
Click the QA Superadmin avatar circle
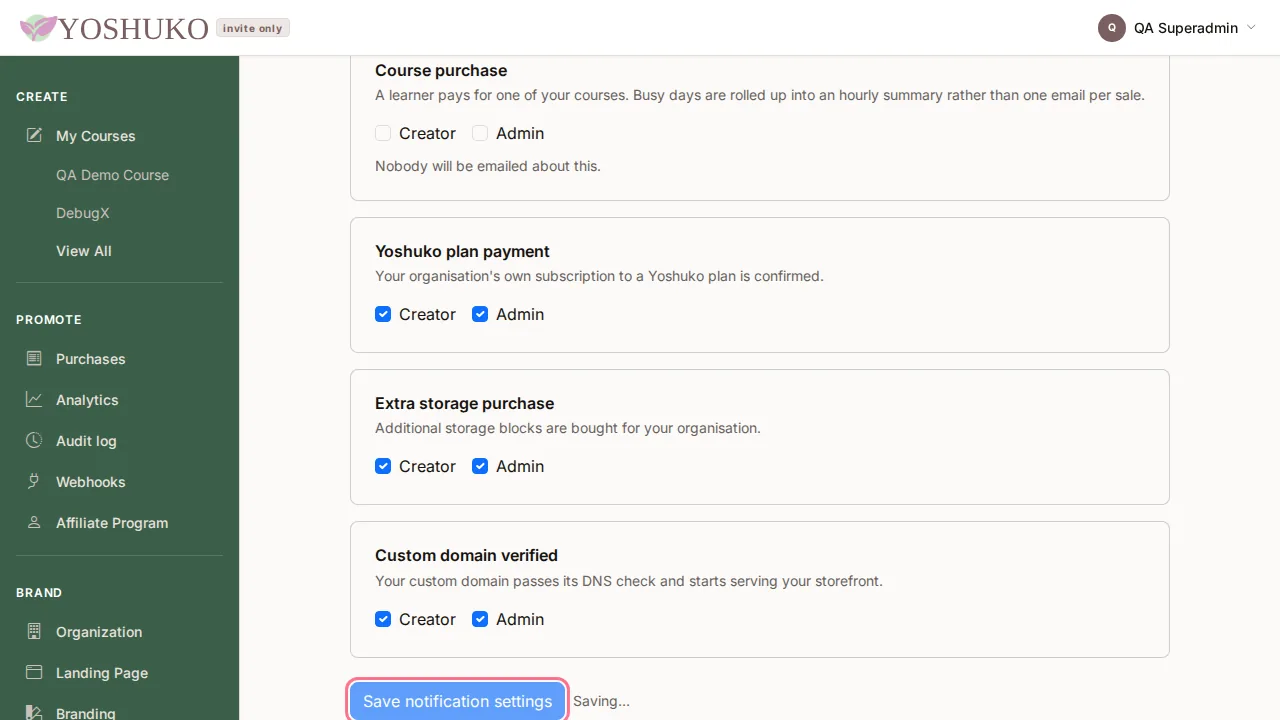tap(1112, 28)
